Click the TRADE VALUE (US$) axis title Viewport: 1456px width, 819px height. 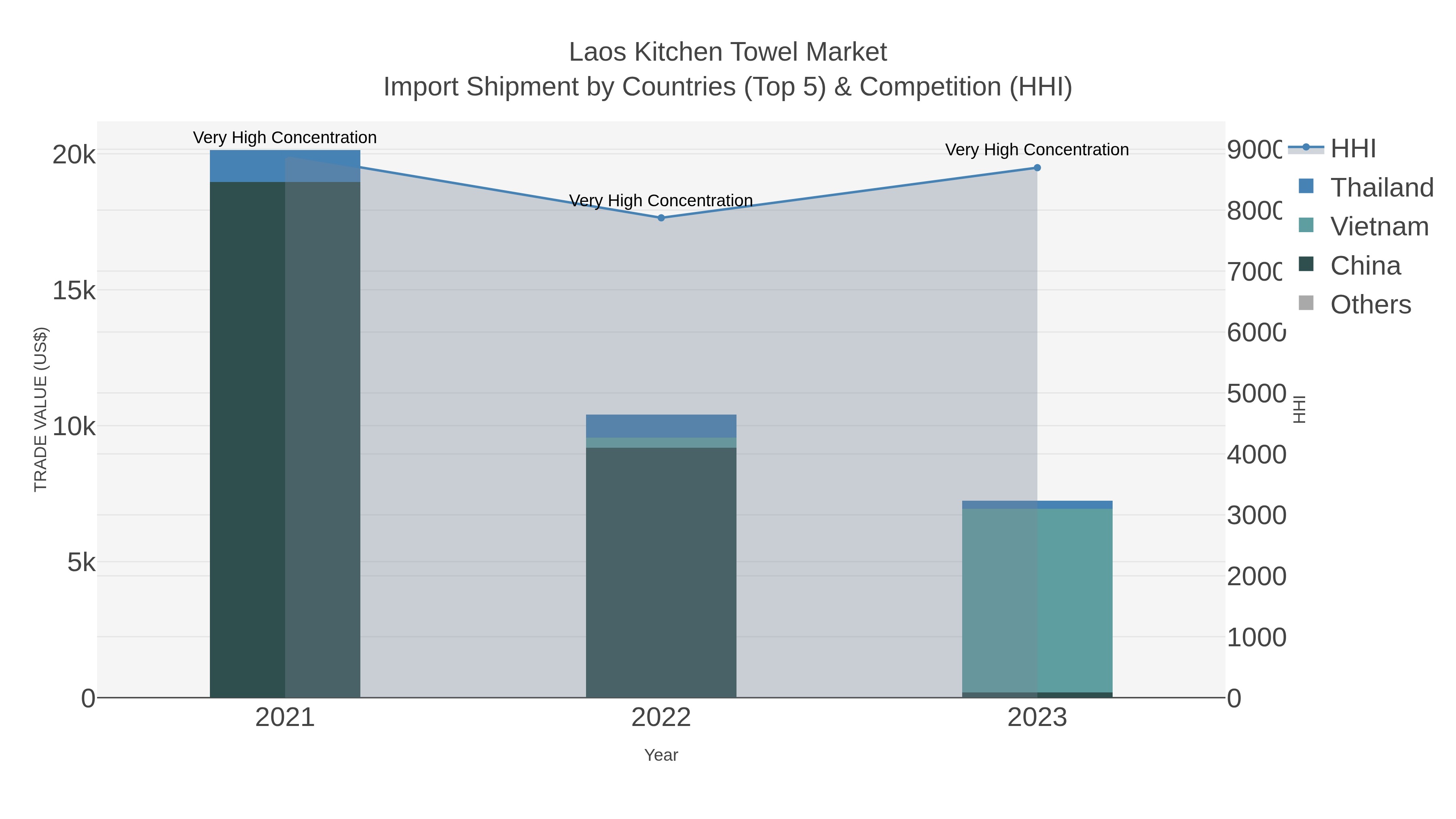pos(41,409)
